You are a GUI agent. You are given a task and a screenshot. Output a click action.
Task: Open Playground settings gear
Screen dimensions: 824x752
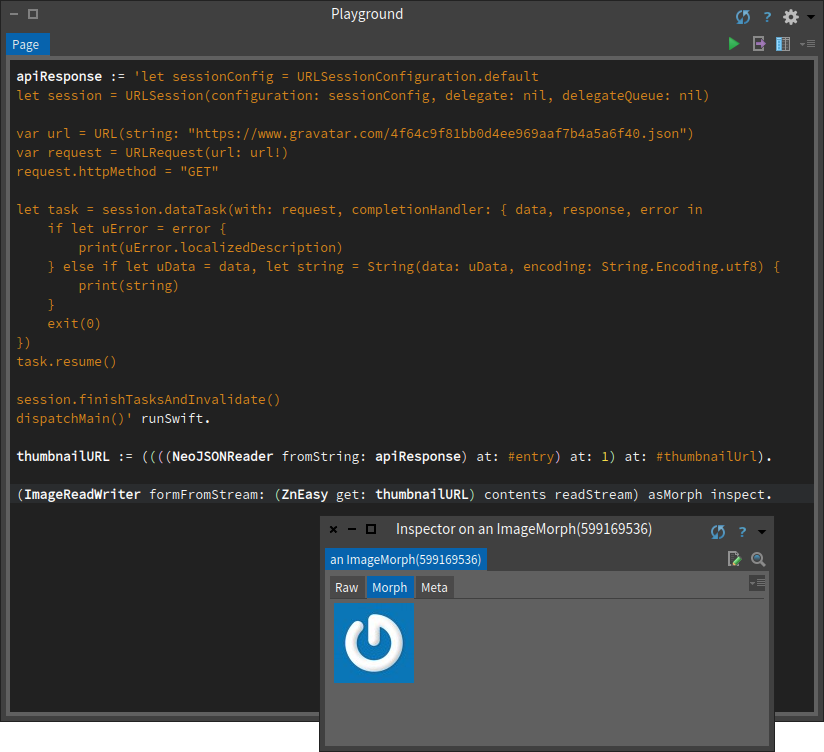(x=791, y=17)
